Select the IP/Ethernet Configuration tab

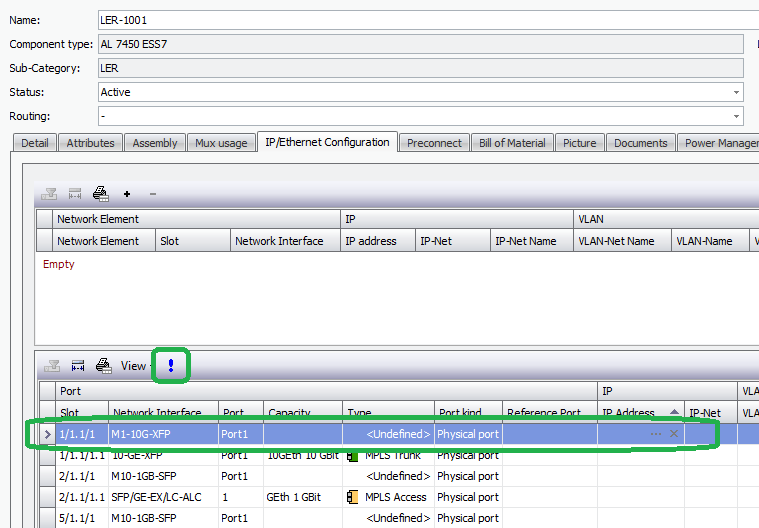(327, 142)
